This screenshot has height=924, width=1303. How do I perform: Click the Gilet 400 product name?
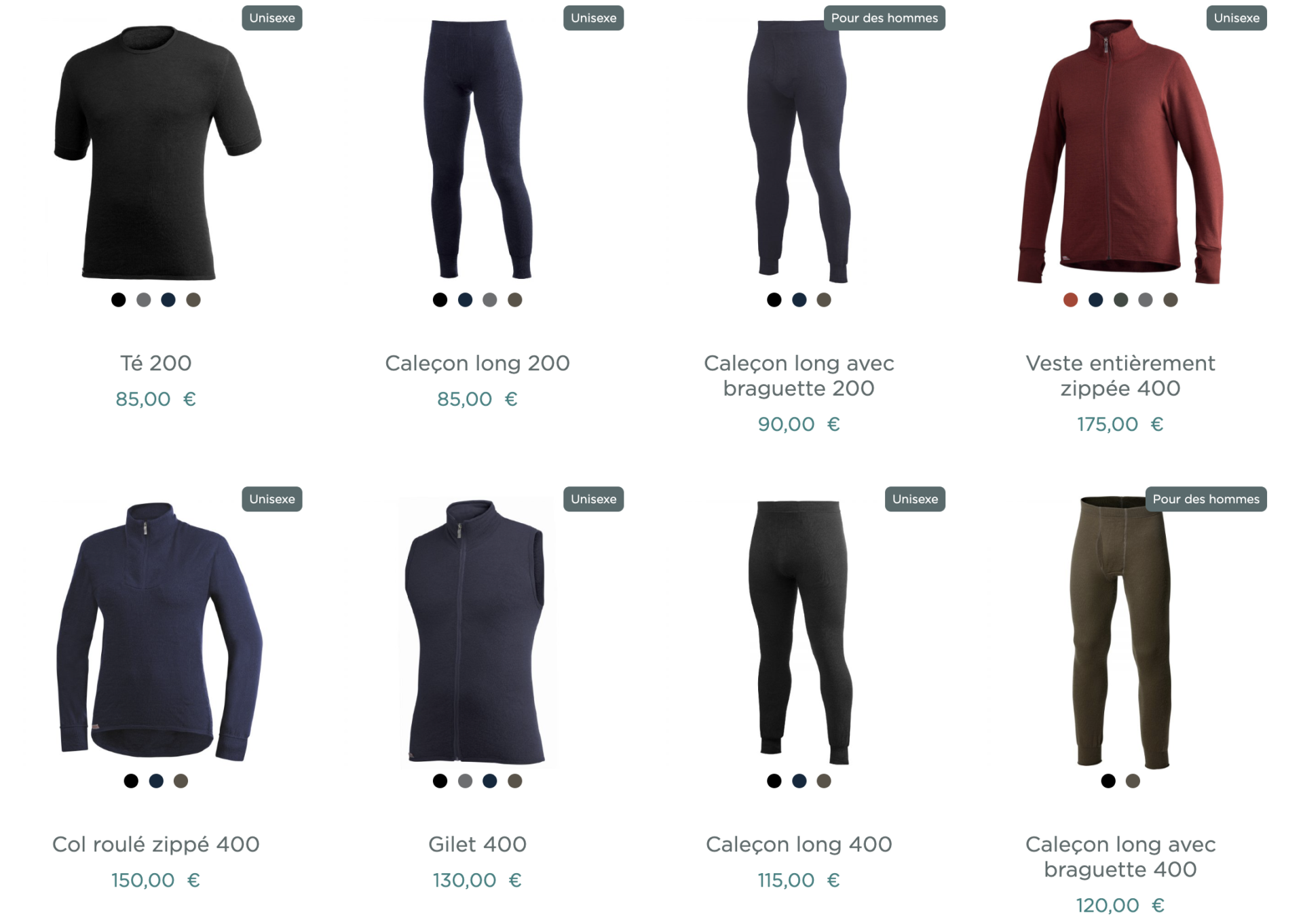click(477, 844)
